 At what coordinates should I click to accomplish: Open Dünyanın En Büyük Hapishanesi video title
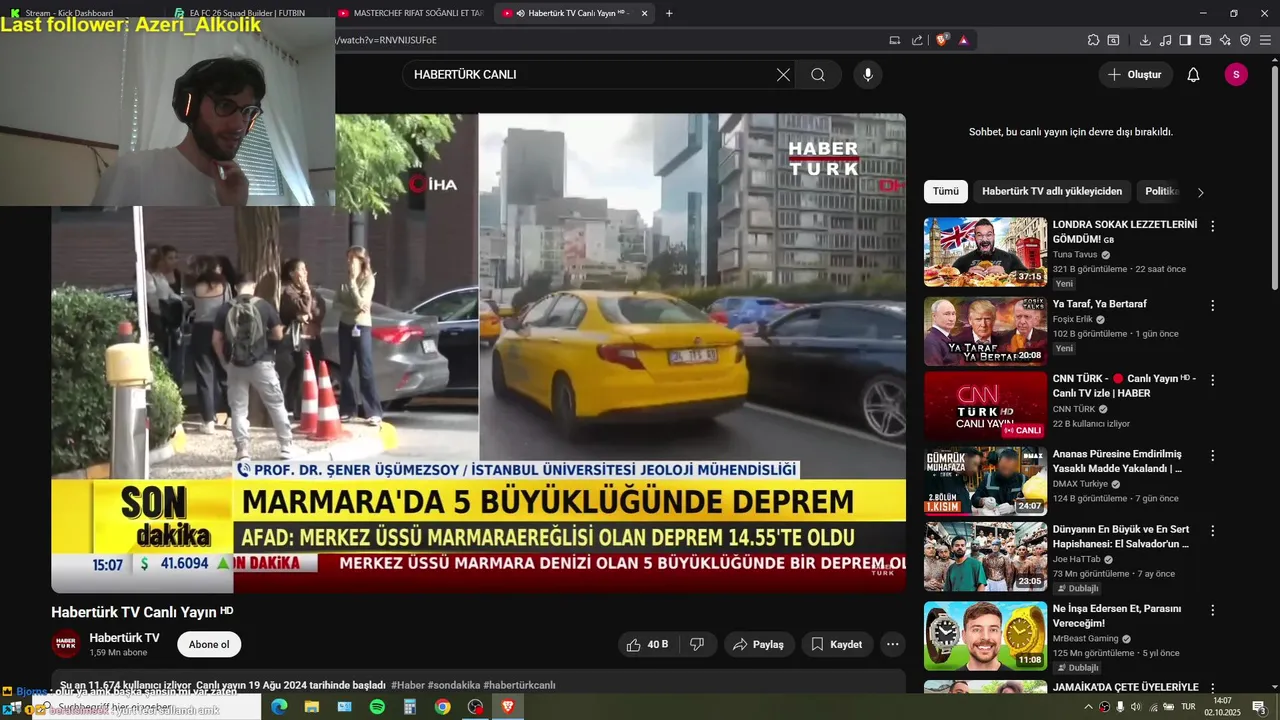[1121, 536]
